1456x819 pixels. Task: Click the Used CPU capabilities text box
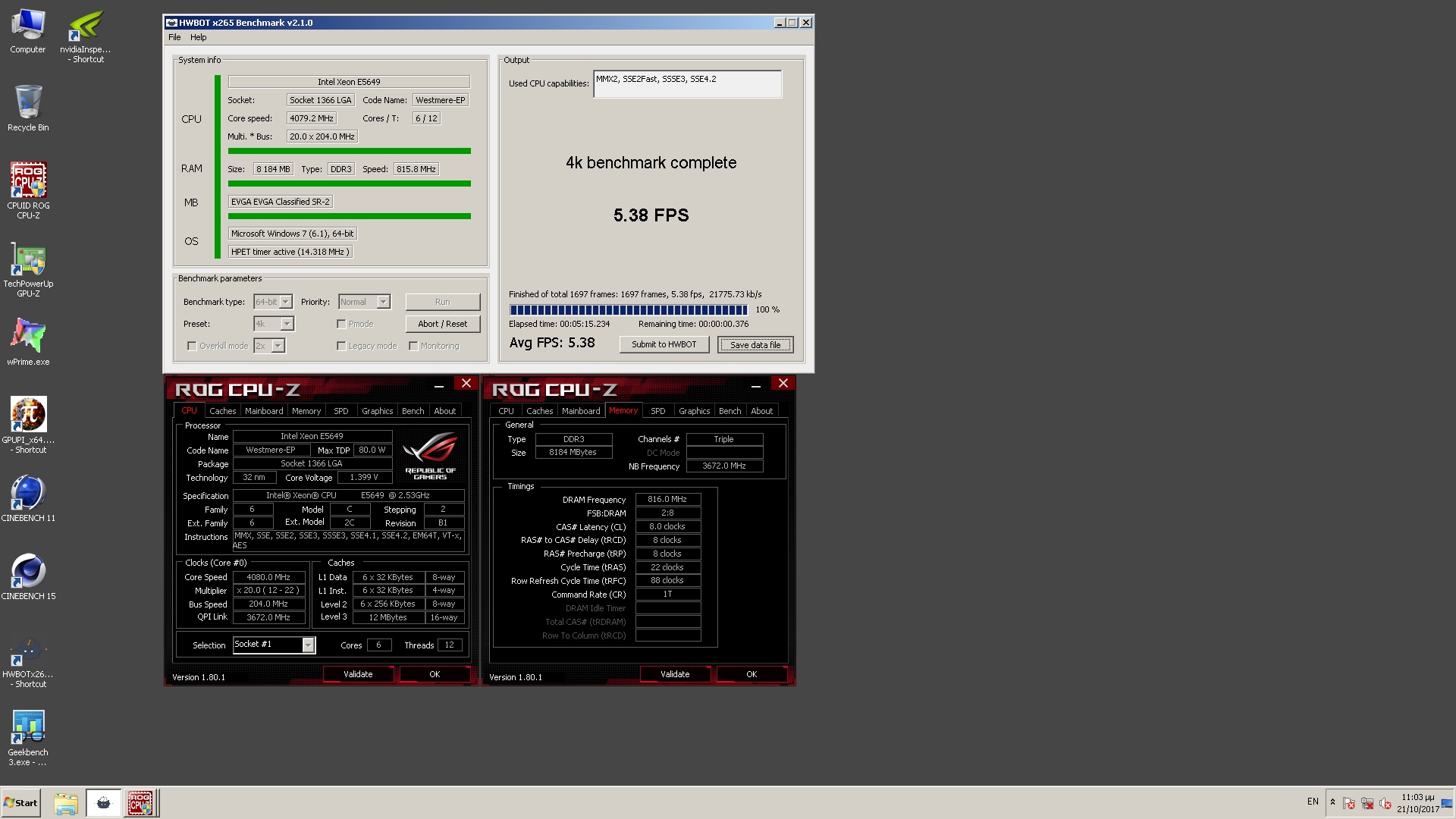687,84
